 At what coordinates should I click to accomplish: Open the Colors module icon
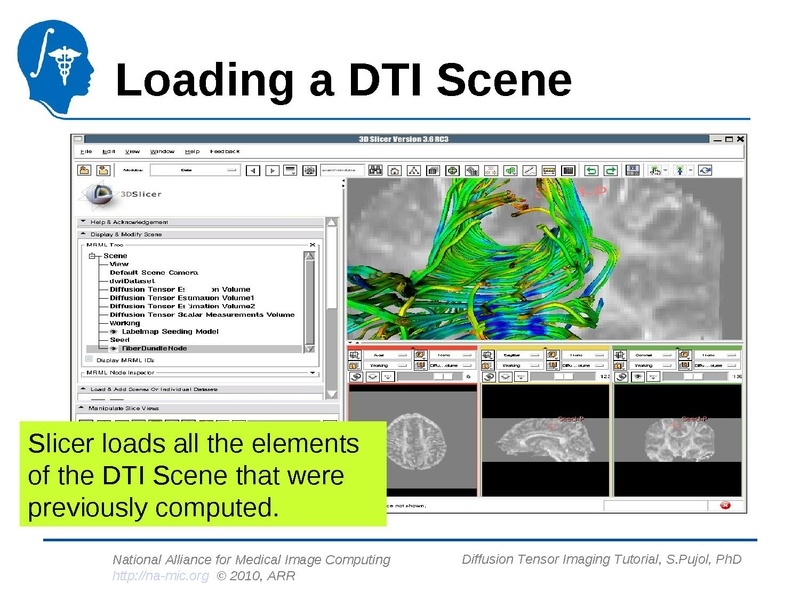point(568,170)
